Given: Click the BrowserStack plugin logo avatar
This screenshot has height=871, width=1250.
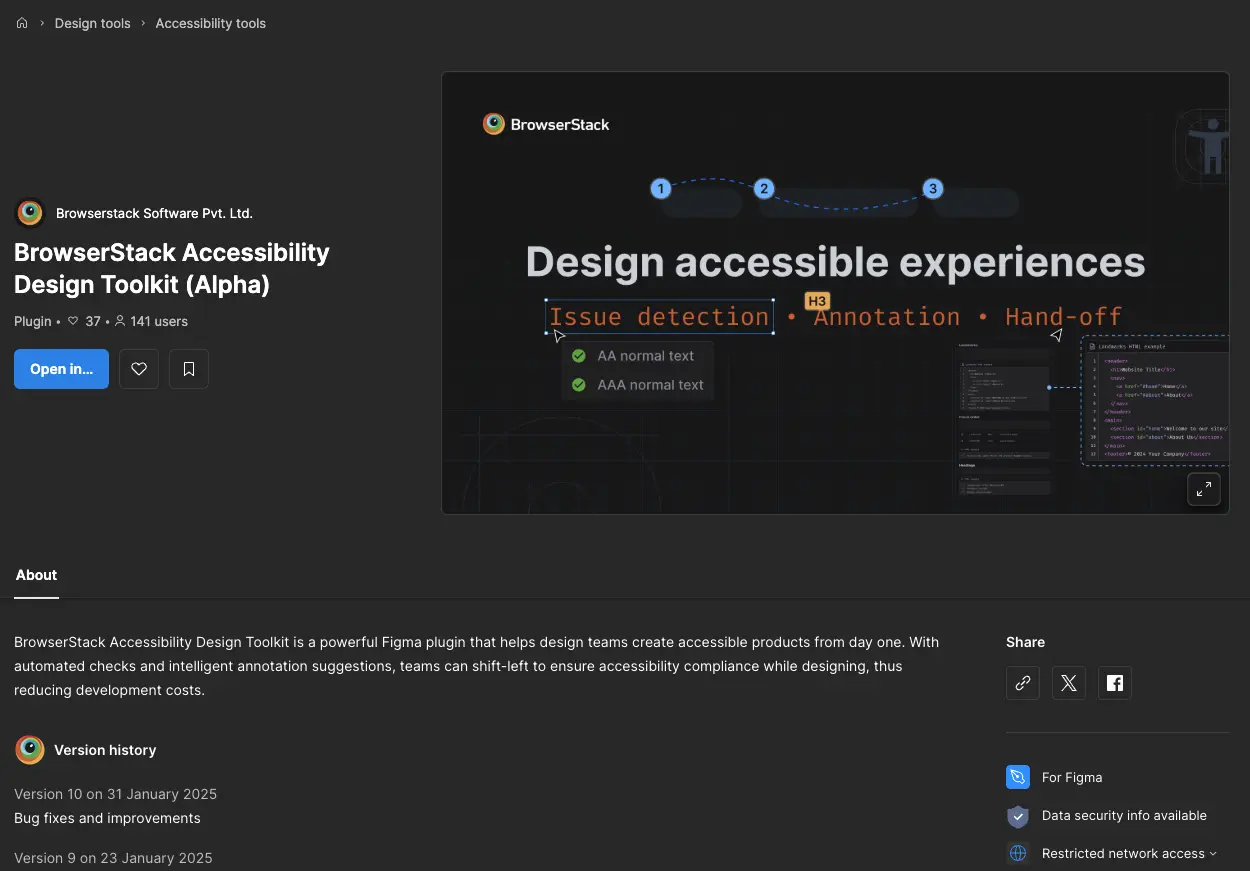Looking at the screenshot, I should coord(29,212).
